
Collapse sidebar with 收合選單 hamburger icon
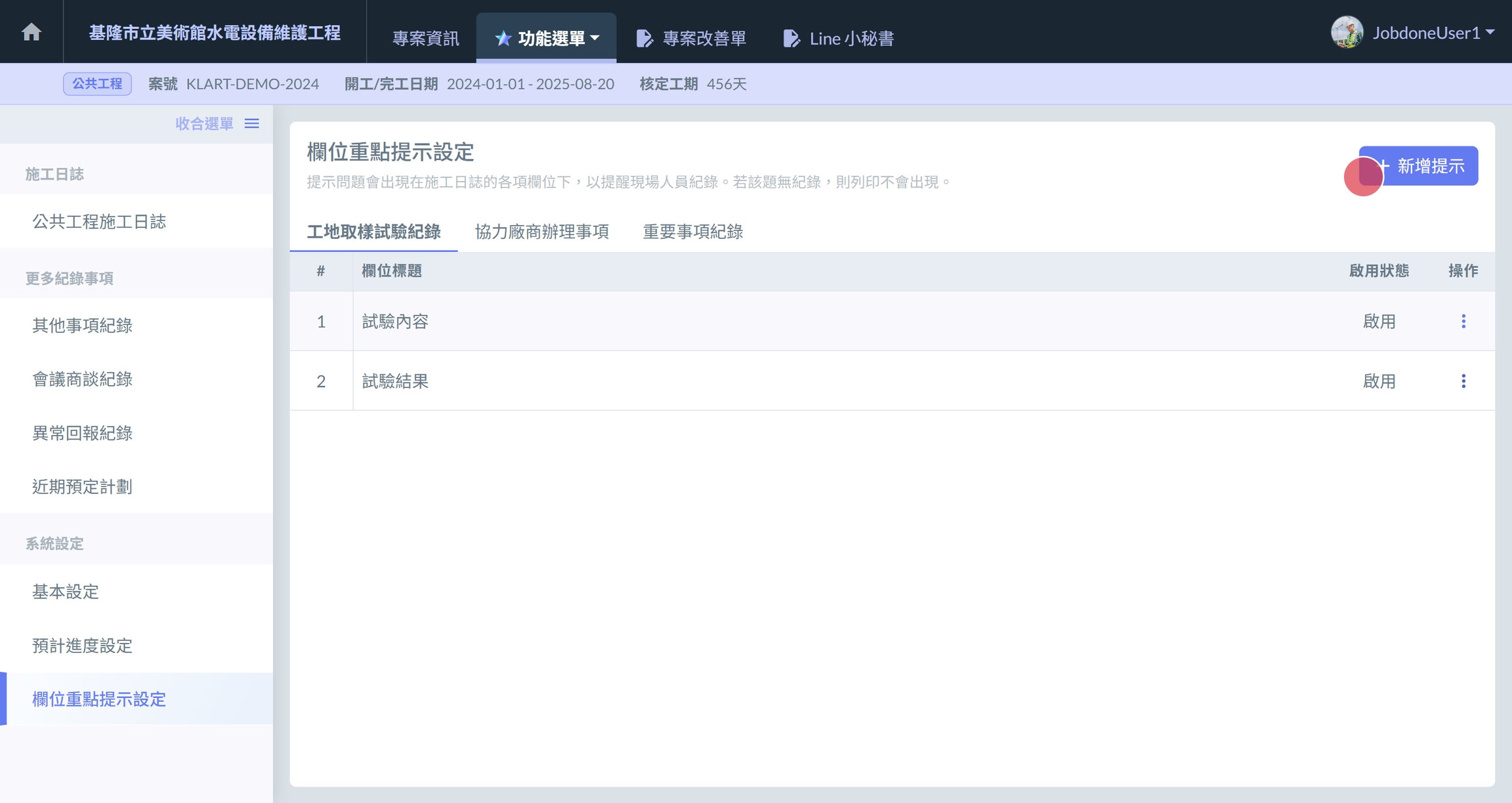[x=252, y=123]
